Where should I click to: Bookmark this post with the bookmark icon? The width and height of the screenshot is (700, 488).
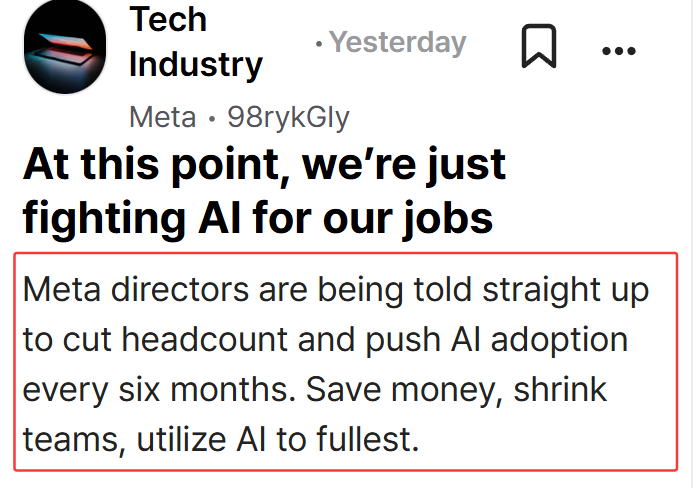[x=539, y=46]
